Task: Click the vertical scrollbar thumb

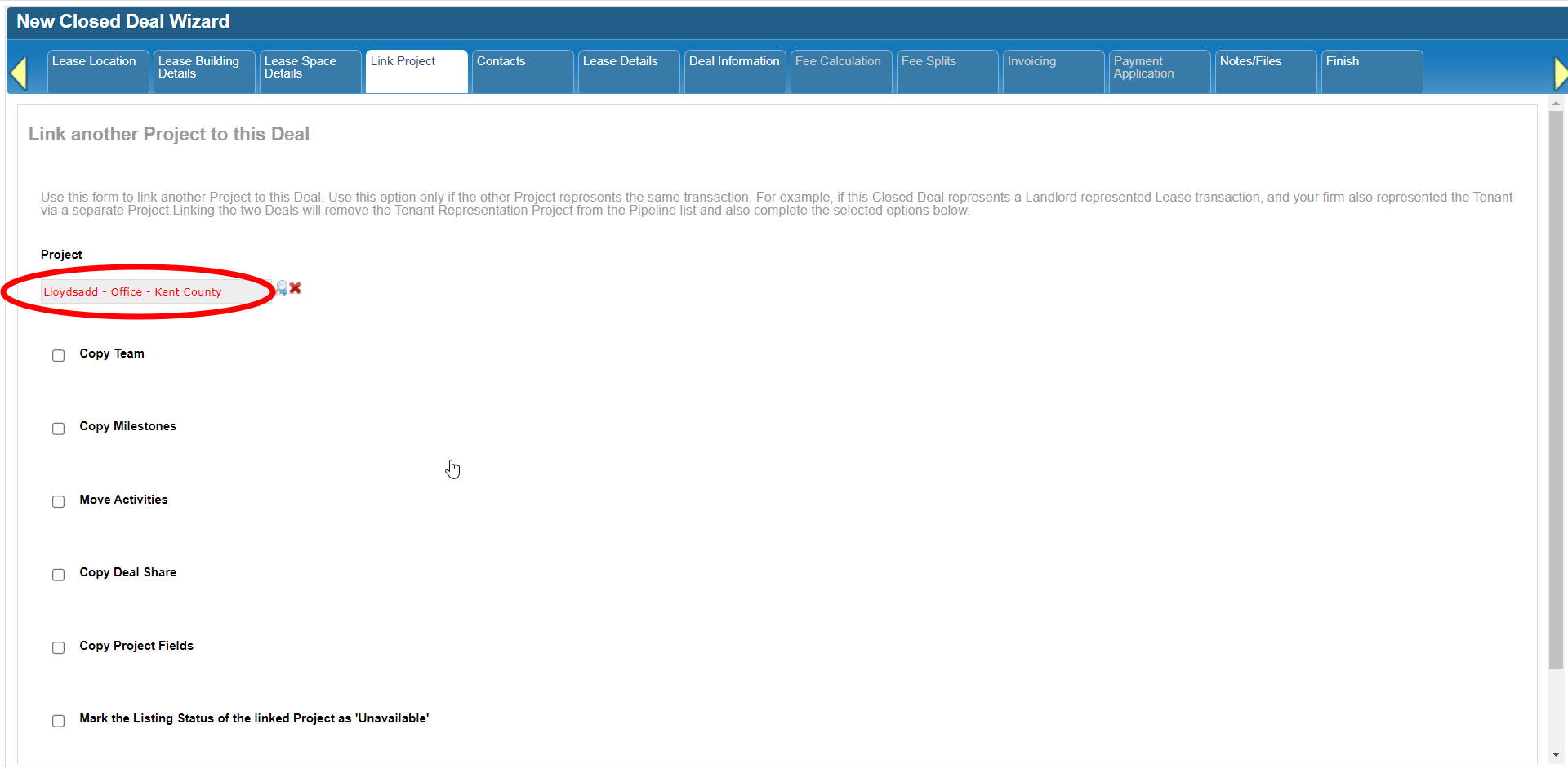Action: point(1556,384)
